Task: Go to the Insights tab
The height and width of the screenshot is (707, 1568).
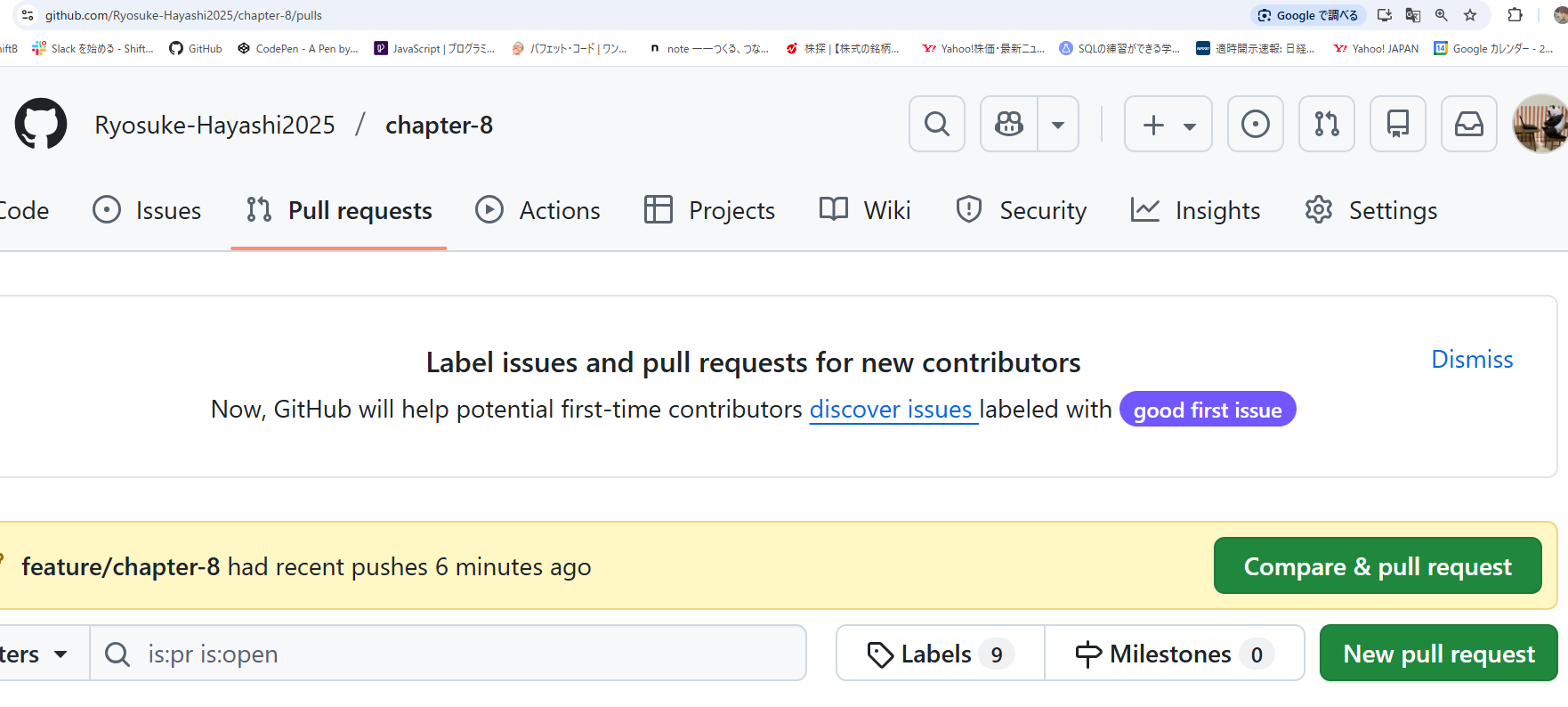Action: (x=1195, y=210)
